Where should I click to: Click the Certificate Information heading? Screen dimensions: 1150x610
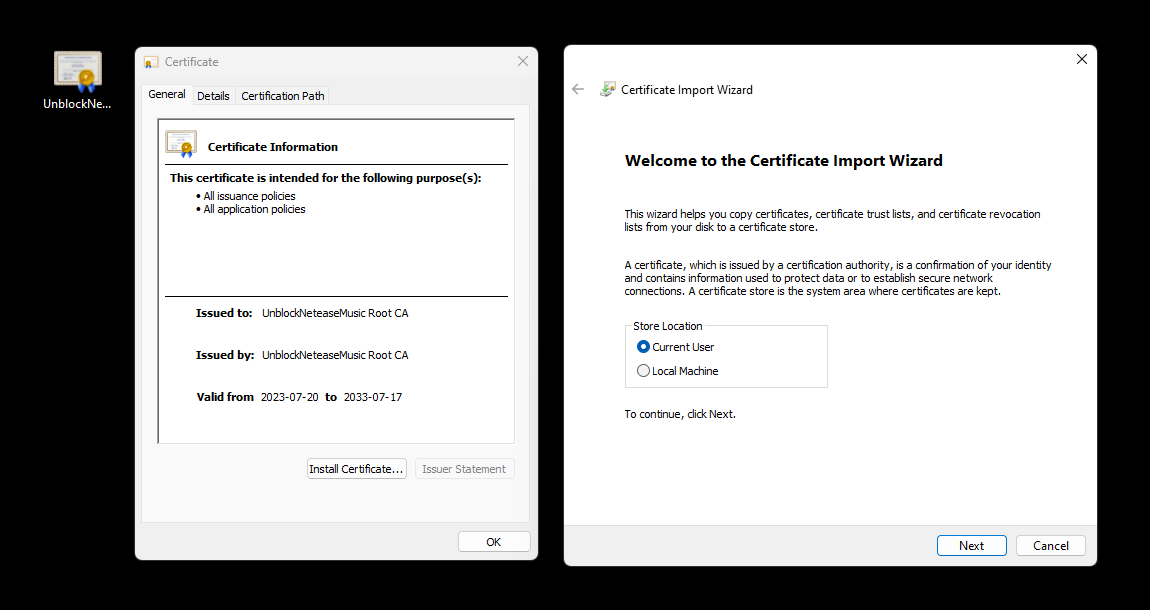pyautogui.click(x=273, y=147)
